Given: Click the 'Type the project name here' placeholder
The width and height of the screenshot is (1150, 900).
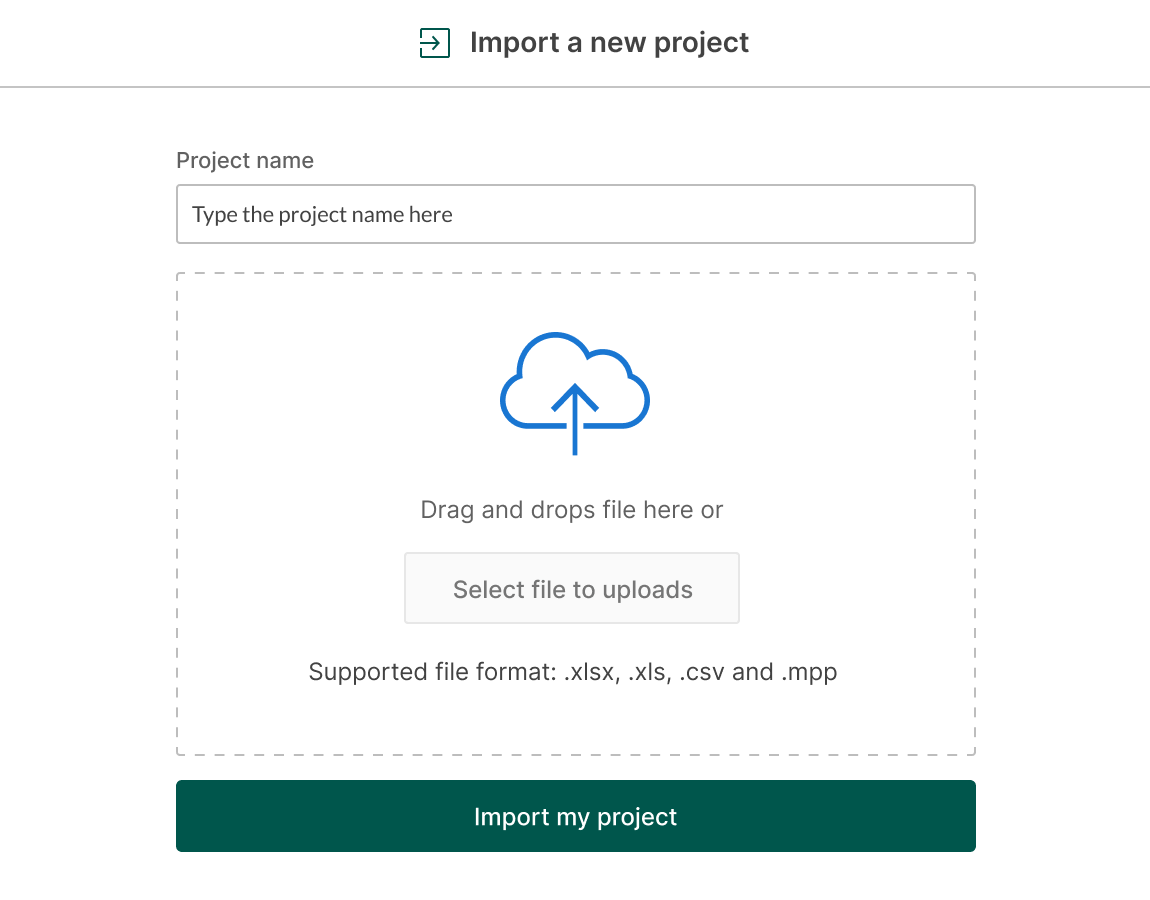Looking at the screenshot, I should pos(322,215).
